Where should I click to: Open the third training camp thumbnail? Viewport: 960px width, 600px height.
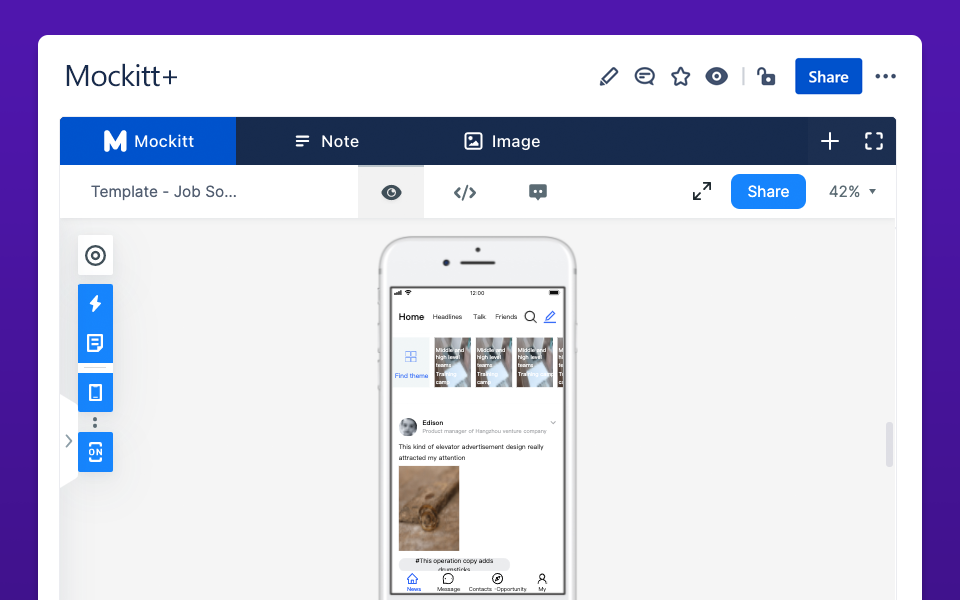[534, 362]
